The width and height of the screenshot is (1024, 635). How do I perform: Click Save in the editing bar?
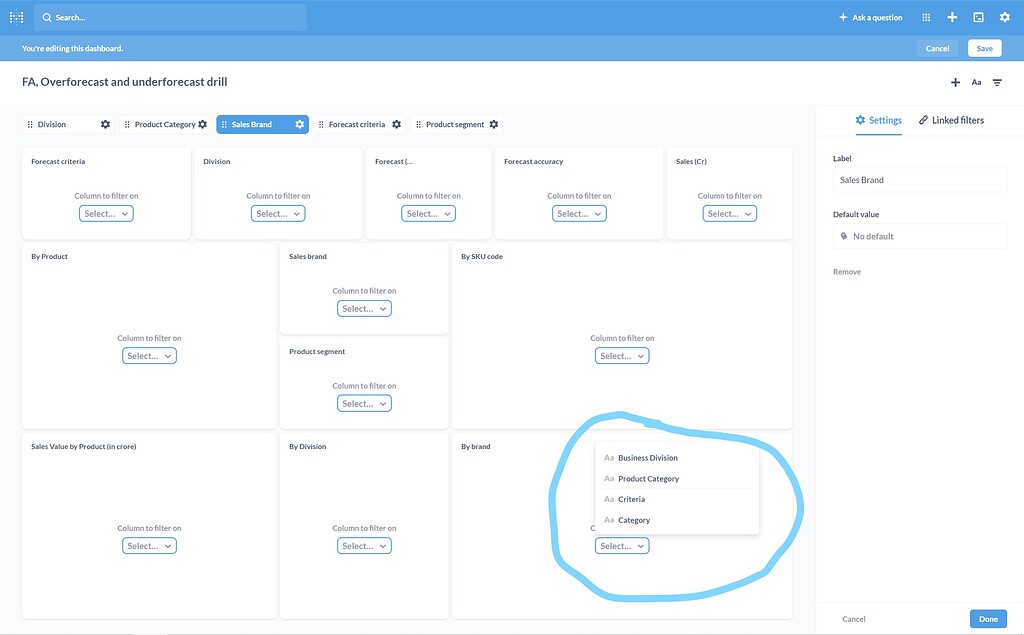985,48
